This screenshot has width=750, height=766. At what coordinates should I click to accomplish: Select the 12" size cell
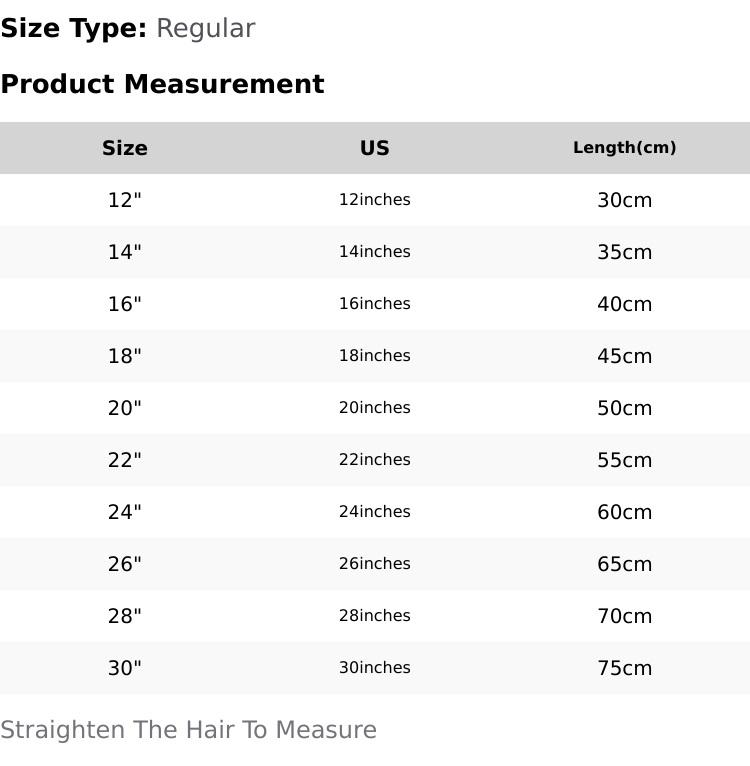[125, 200]
